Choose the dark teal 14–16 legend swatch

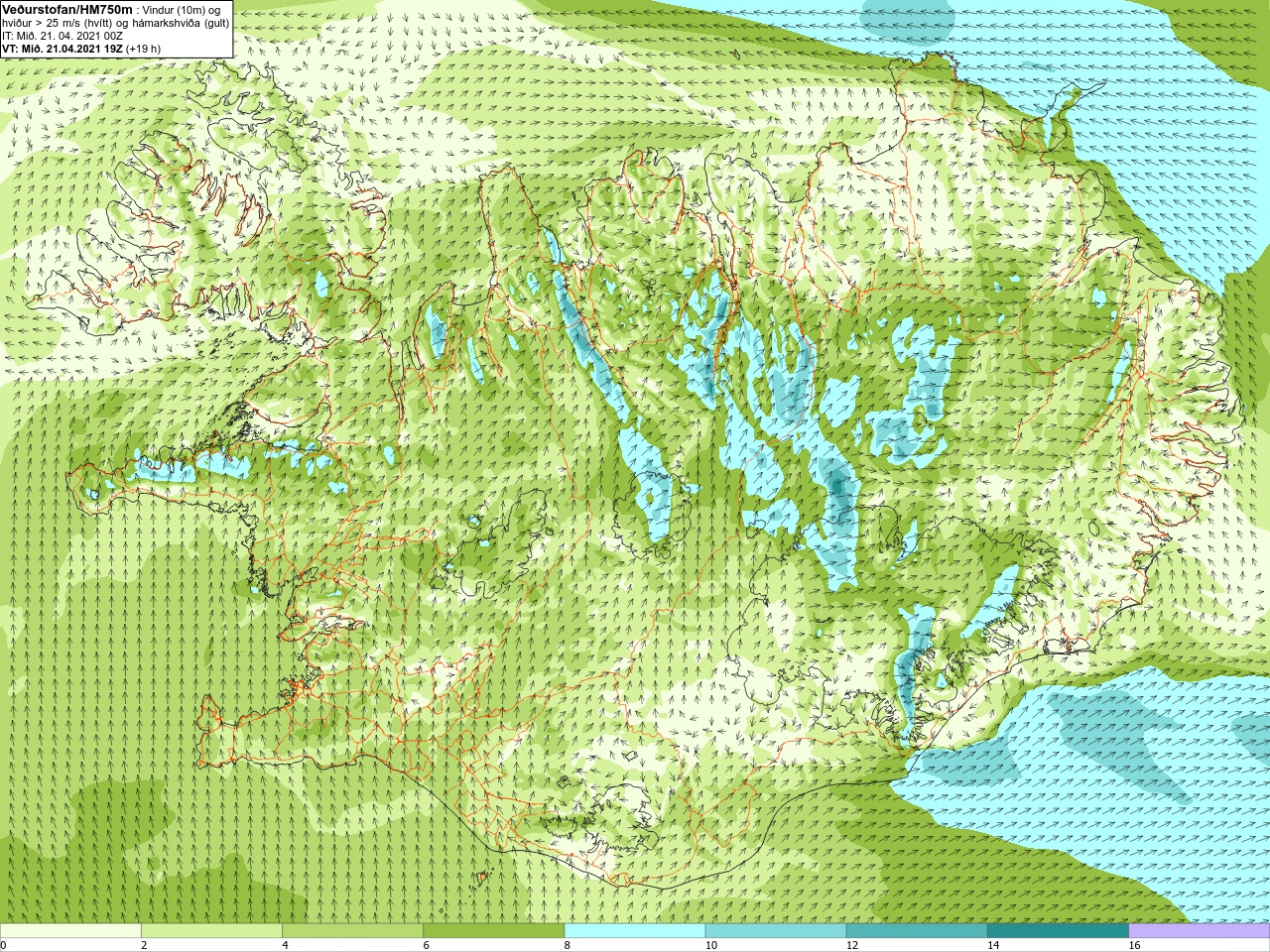[x=1059, y=931]
